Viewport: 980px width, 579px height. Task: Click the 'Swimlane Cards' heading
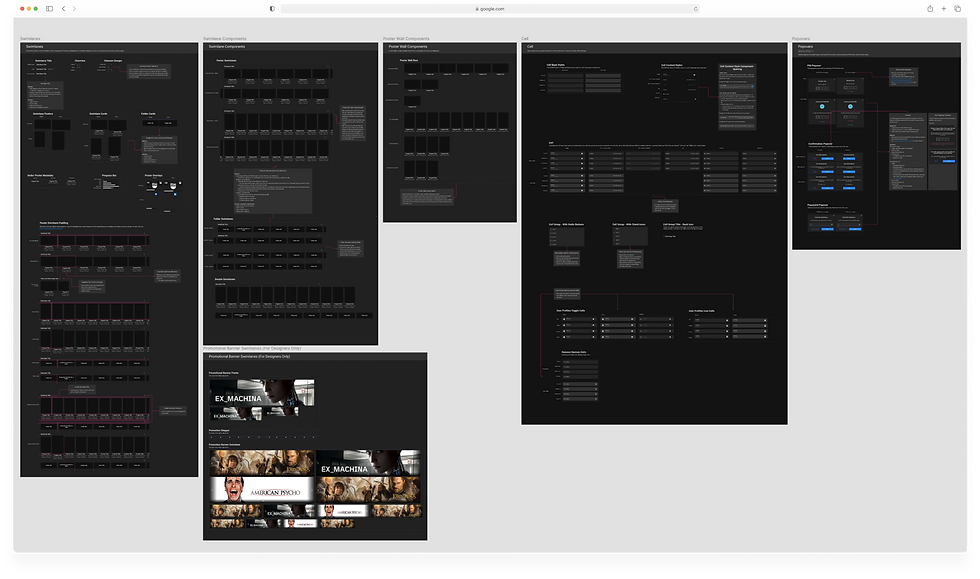coord(98,114)
